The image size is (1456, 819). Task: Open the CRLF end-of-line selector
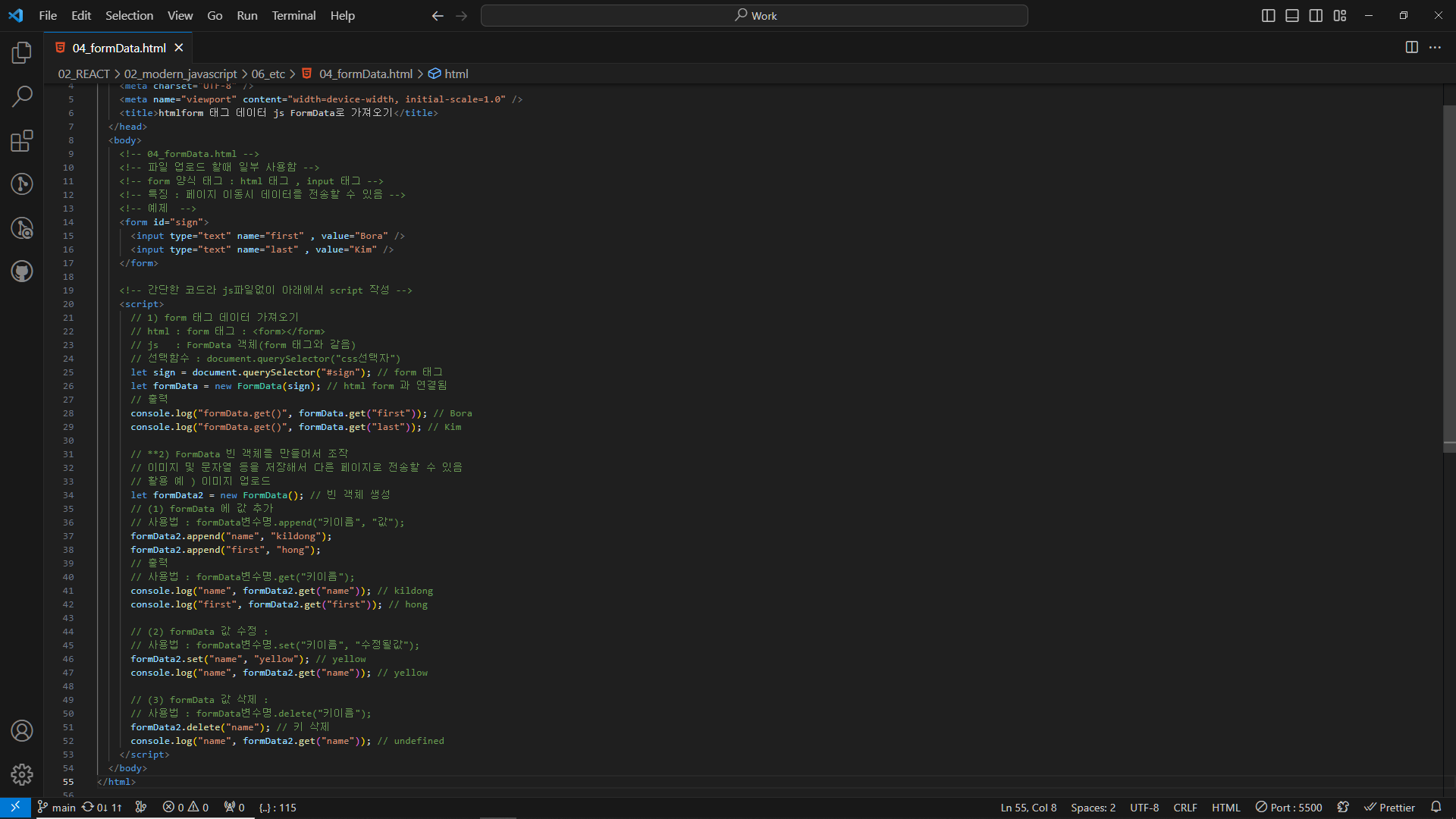tap(1185, 808)
